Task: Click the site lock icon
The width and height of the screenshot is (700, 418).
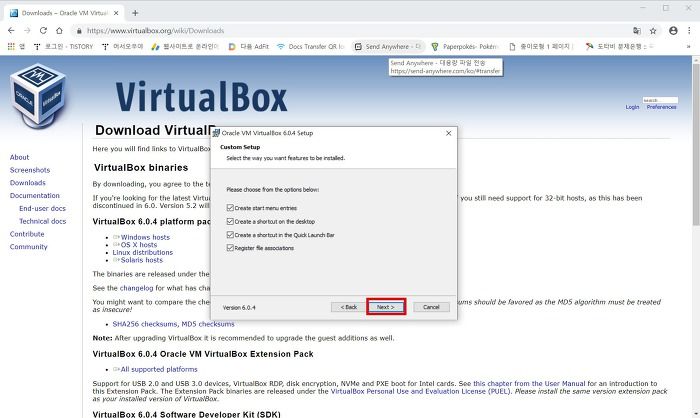Action: point(79,31)
